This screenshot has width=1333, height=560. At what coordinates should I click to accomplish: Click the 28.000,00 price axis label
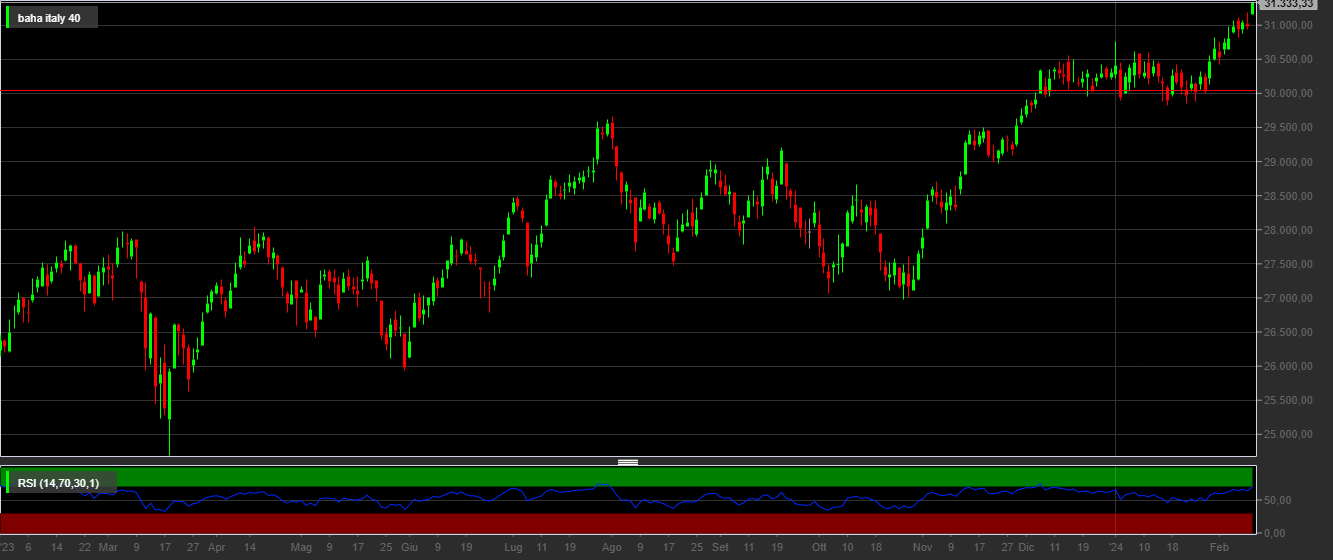click(x=1288, y=230)
